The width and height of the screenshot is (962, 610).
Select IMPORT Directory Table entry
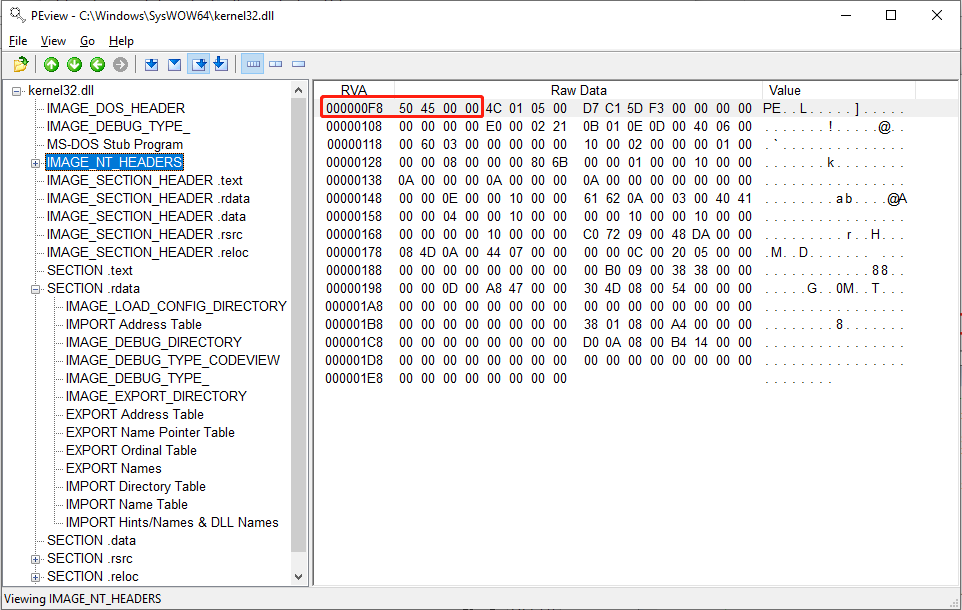[x=135, y=487]
